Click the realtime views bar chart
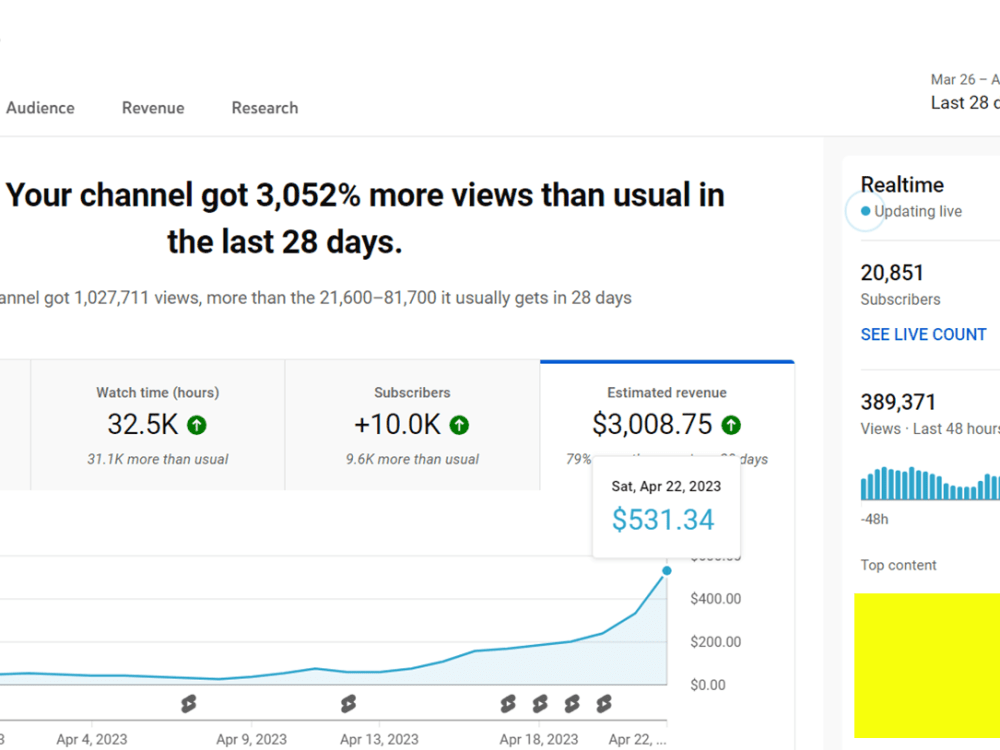 pyautogui.click(x=930, y=483)
